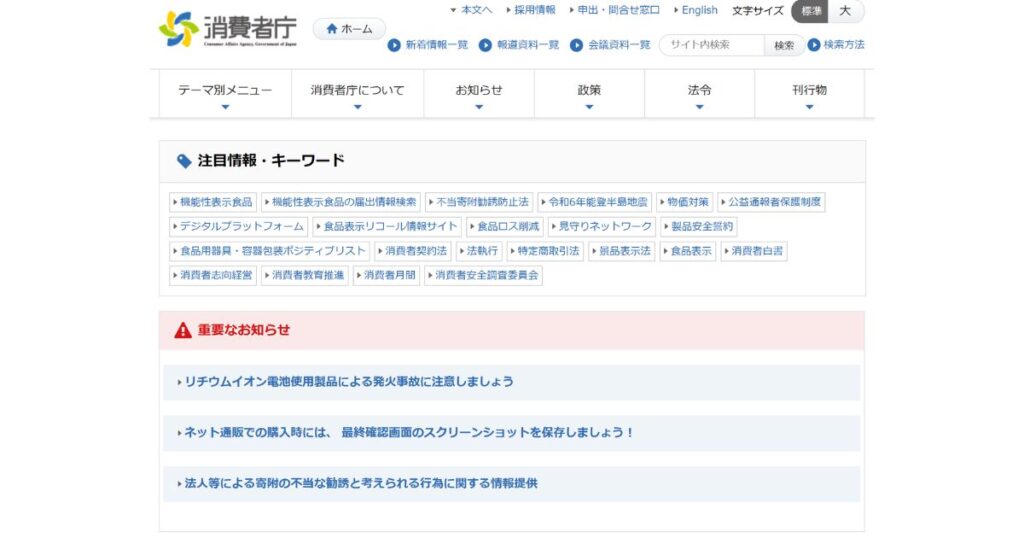The width and height of the screenshot is (1024, 538).
Task: Open 製品安全誓約 keyword tag
Action: point(699,227)
